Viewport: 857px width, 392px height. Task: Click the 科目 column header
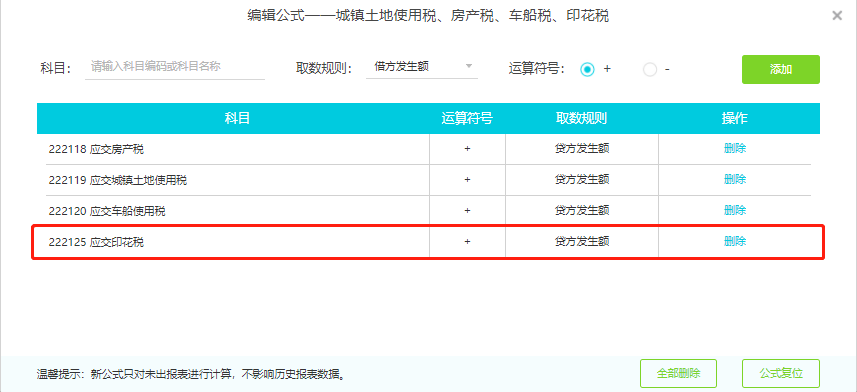pos(237,118)
